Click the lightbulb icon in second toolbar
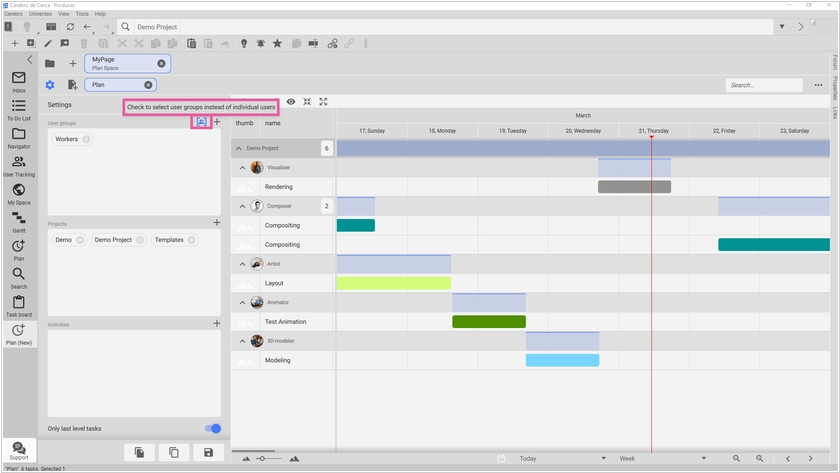This screenshot has height=473, width=840. 244,43
